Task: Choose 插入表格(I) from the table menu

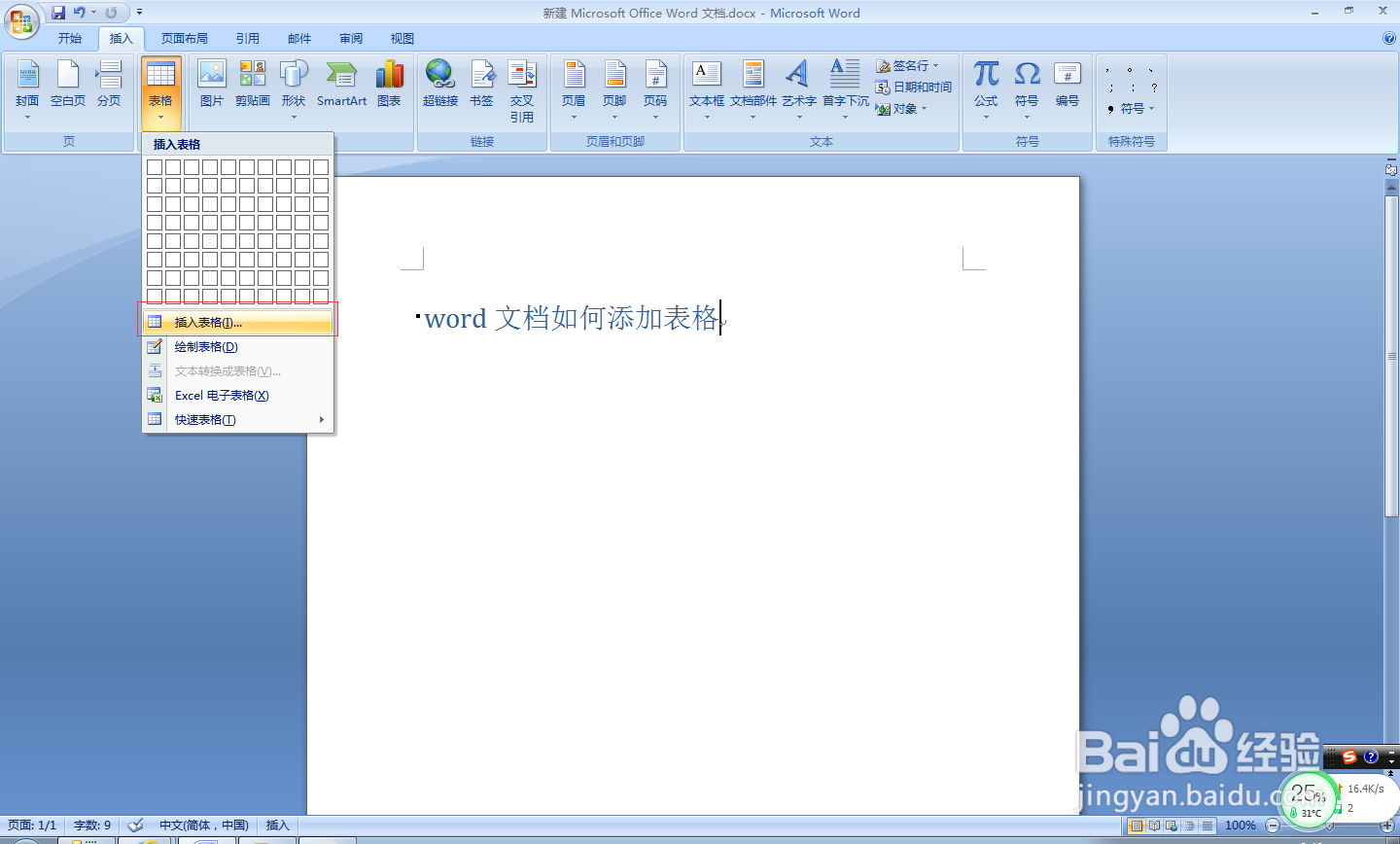Action: (x=207, y=322)
